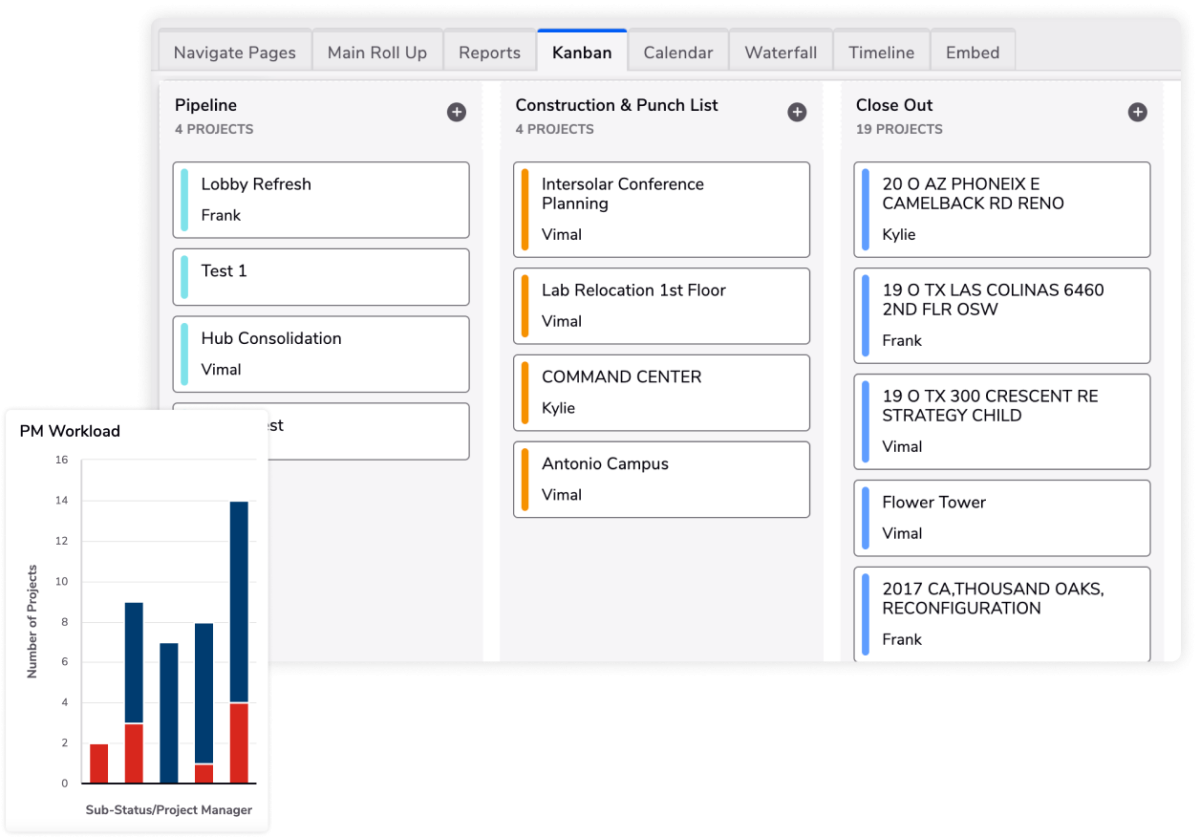Select the Timeline tab
This screenshot has width=1200, height=838.
coord(880,51)
